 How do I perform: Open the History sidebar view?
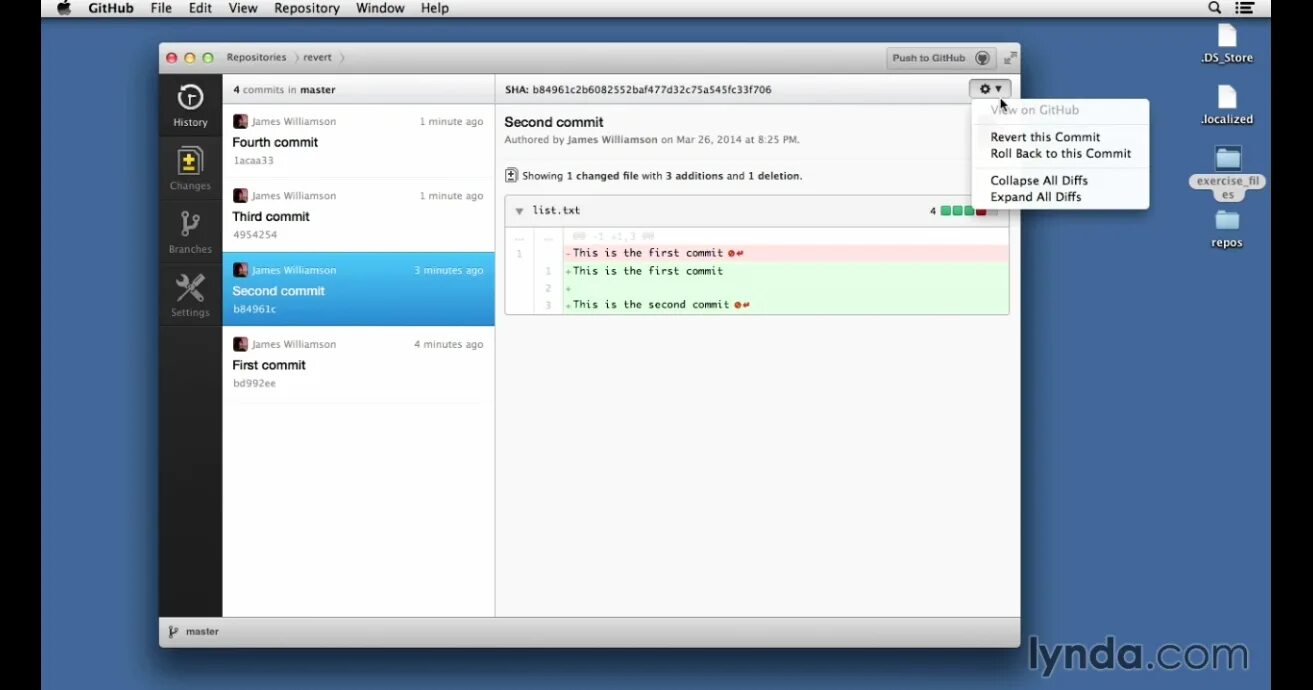190,105
